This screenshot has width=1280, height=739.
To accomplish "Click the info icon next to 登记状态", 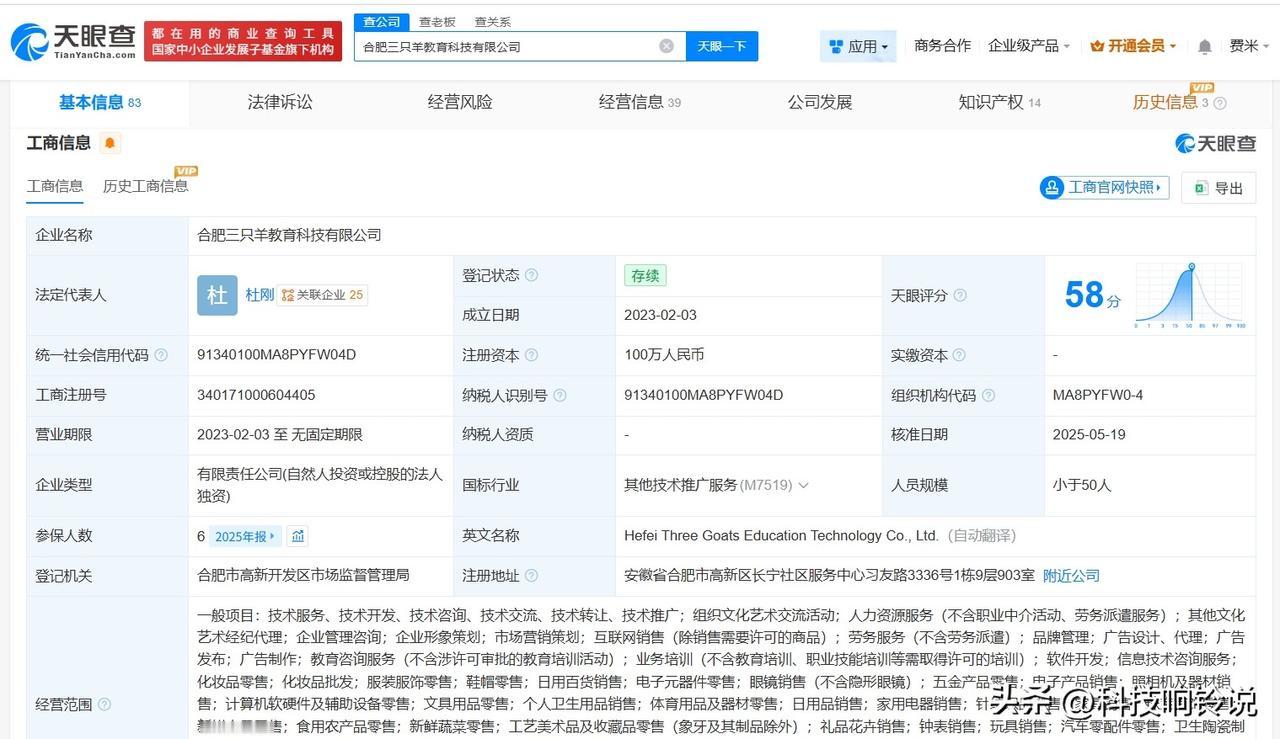I will pos(531,275).
